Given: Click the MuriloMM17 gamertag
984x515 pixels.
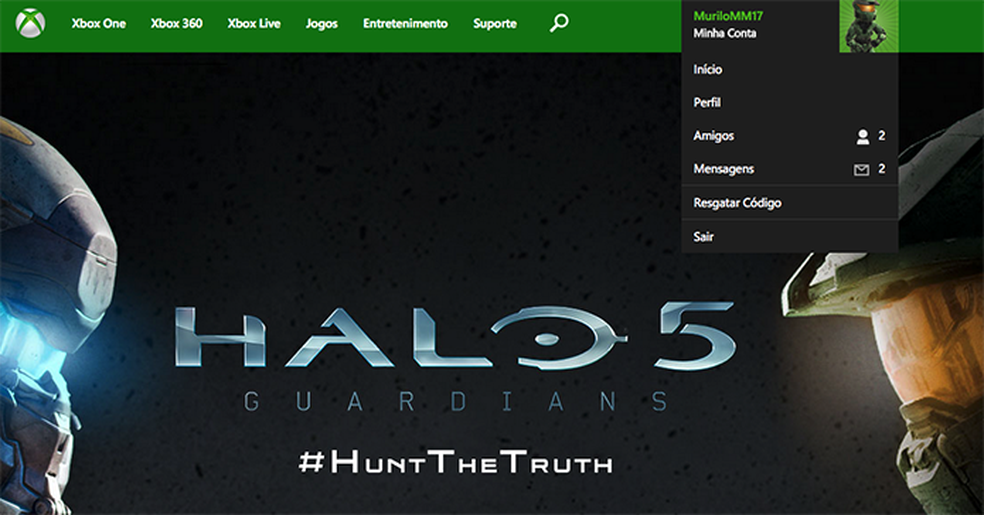Looking at the screenshot, I should point(728,16).
